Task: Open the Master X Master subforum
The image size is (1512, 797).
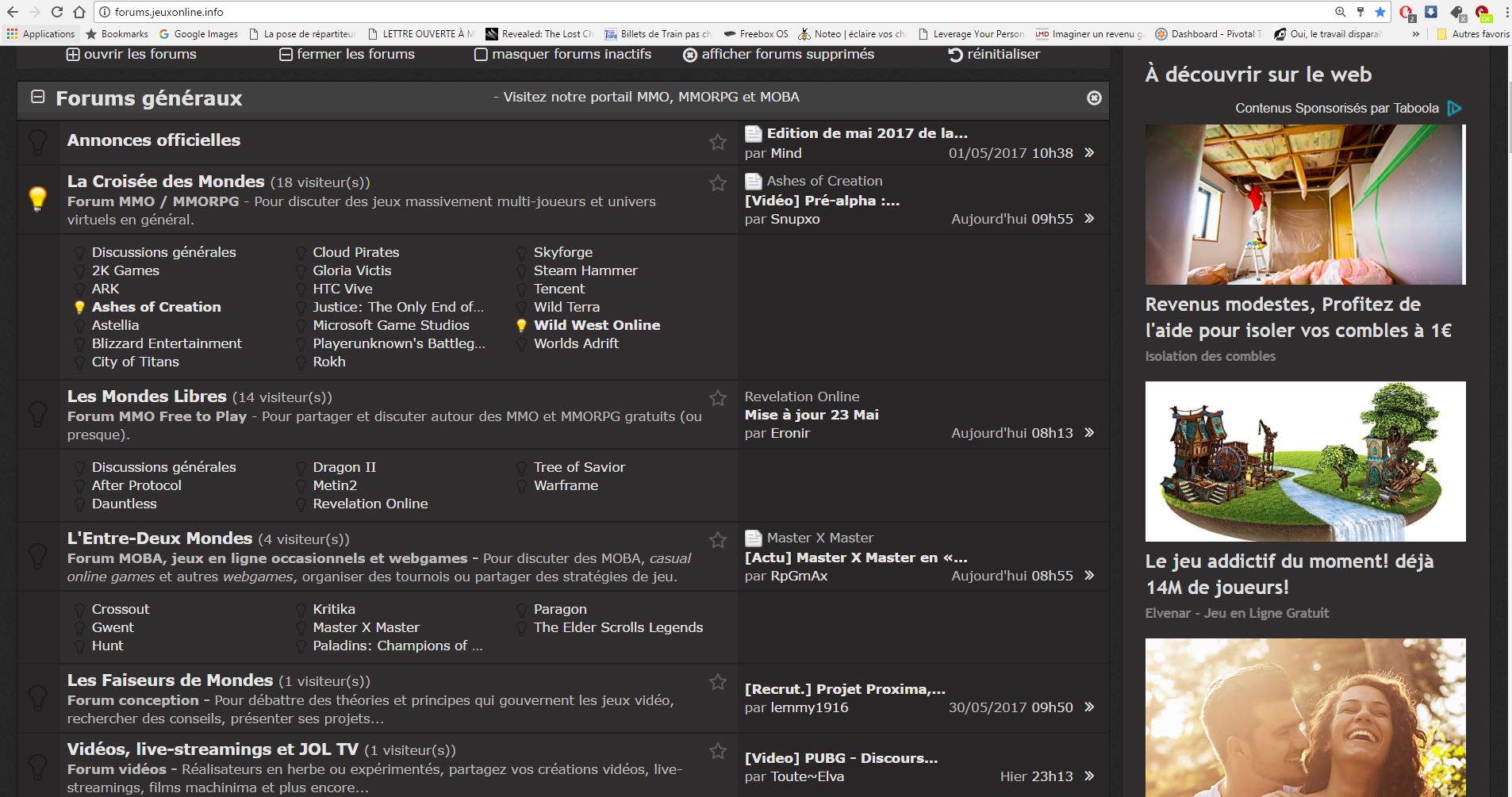Action: [366, 627]
